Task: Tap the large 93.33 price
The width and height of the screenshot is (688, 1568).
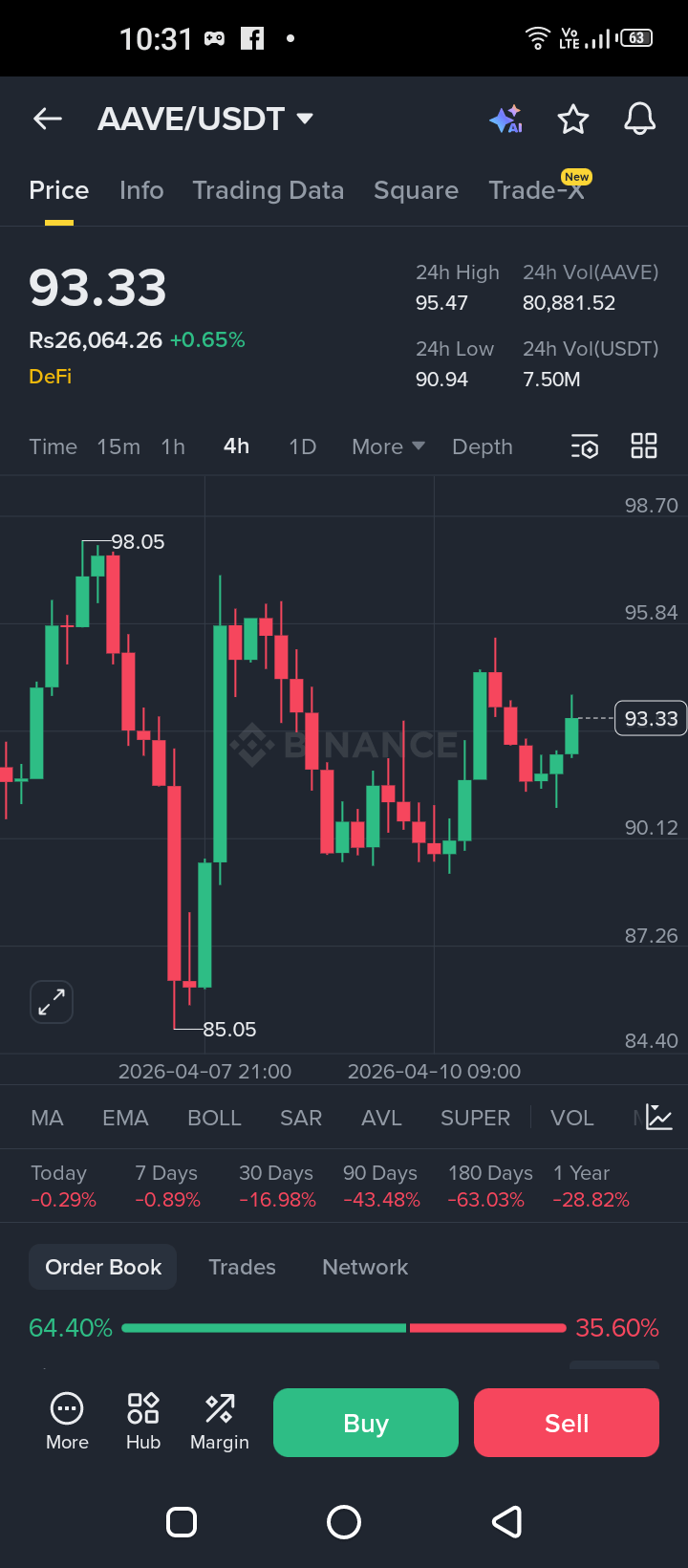Action: coord(97,288)
